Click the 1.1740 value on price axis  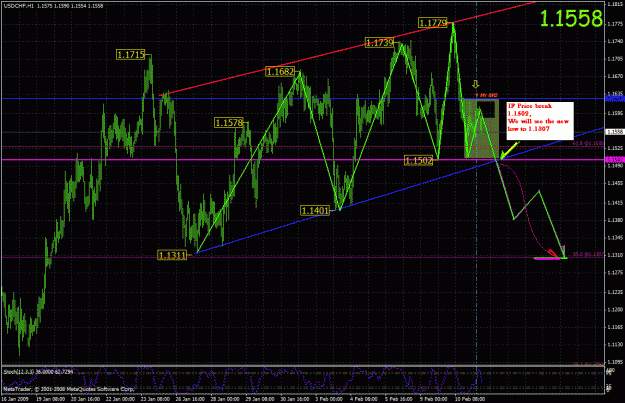(x=615, y=41)
